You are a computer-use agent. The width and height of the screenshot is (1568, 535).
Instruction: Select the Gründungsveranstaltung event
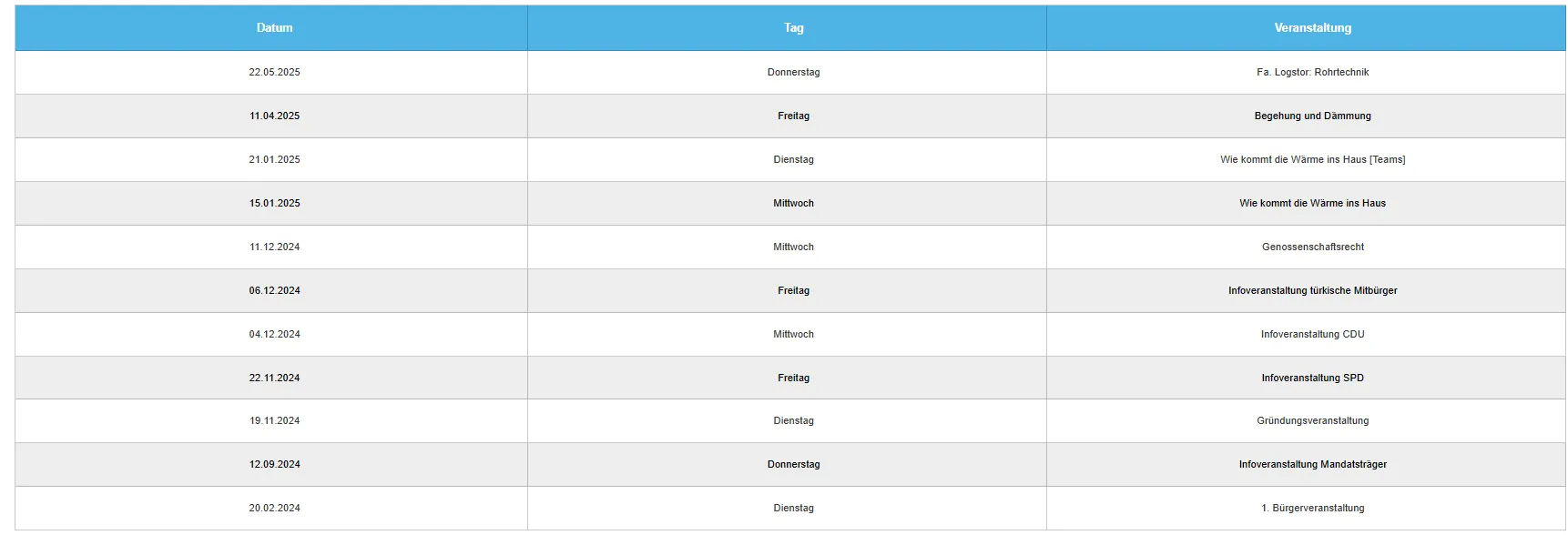(1312, 421)
